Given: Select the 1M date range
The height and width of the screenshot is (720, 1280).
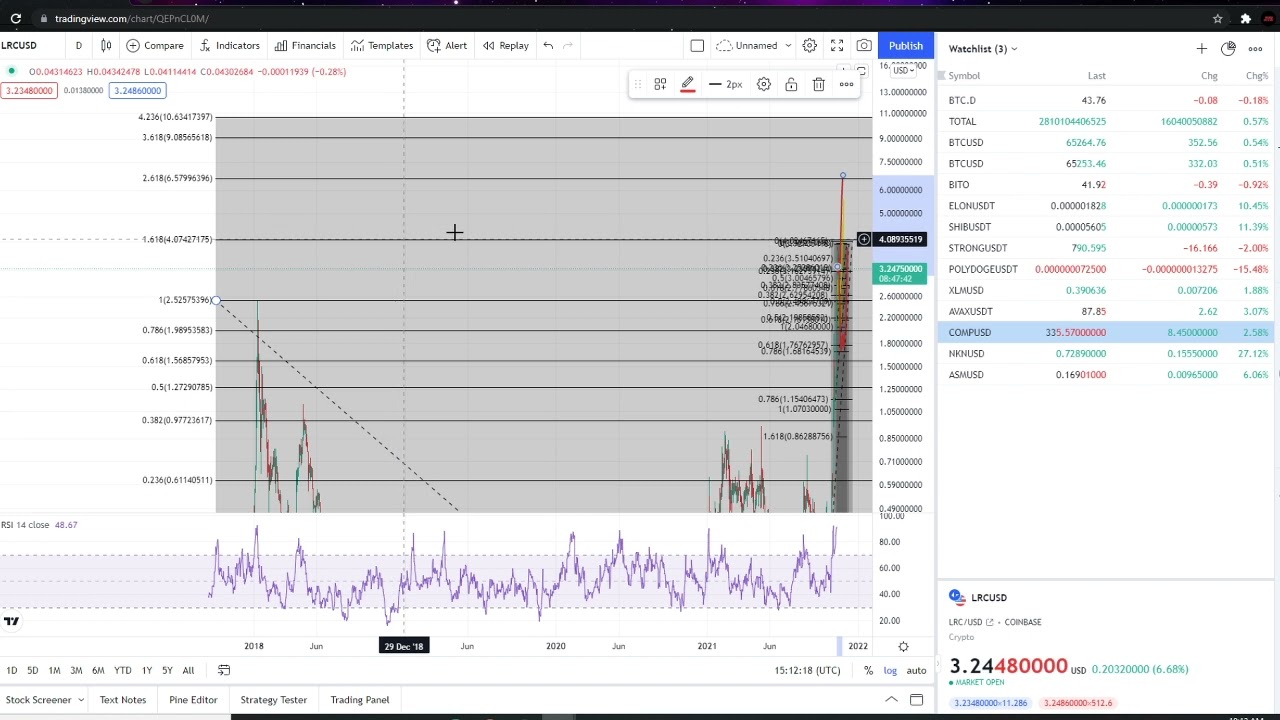Looking at the screenshot, I should pyautogui.click(x=54, y=671).
